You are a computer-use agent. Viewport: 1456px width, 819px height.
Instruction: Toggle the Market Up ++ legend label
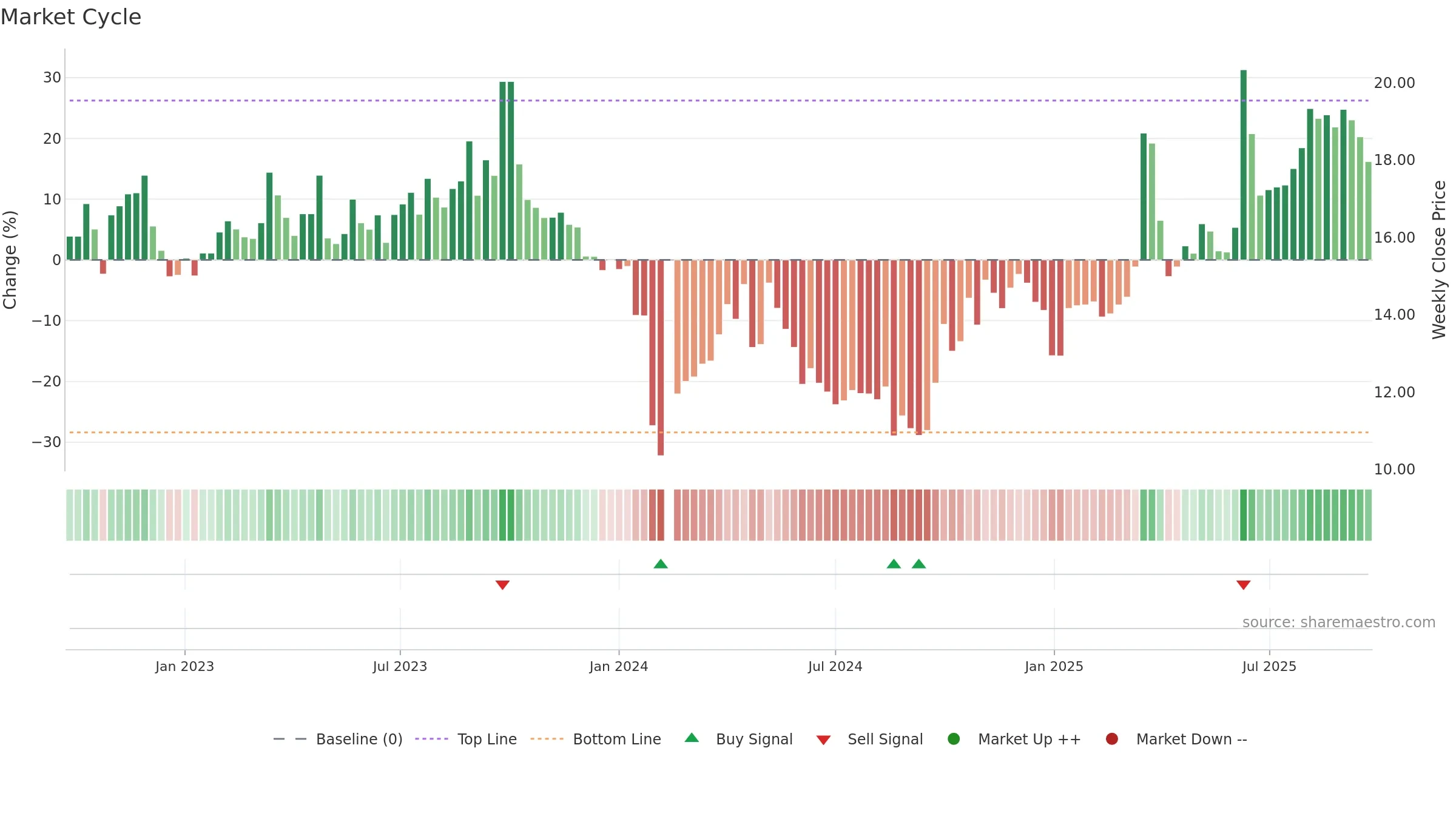[x=1030, y=739]
